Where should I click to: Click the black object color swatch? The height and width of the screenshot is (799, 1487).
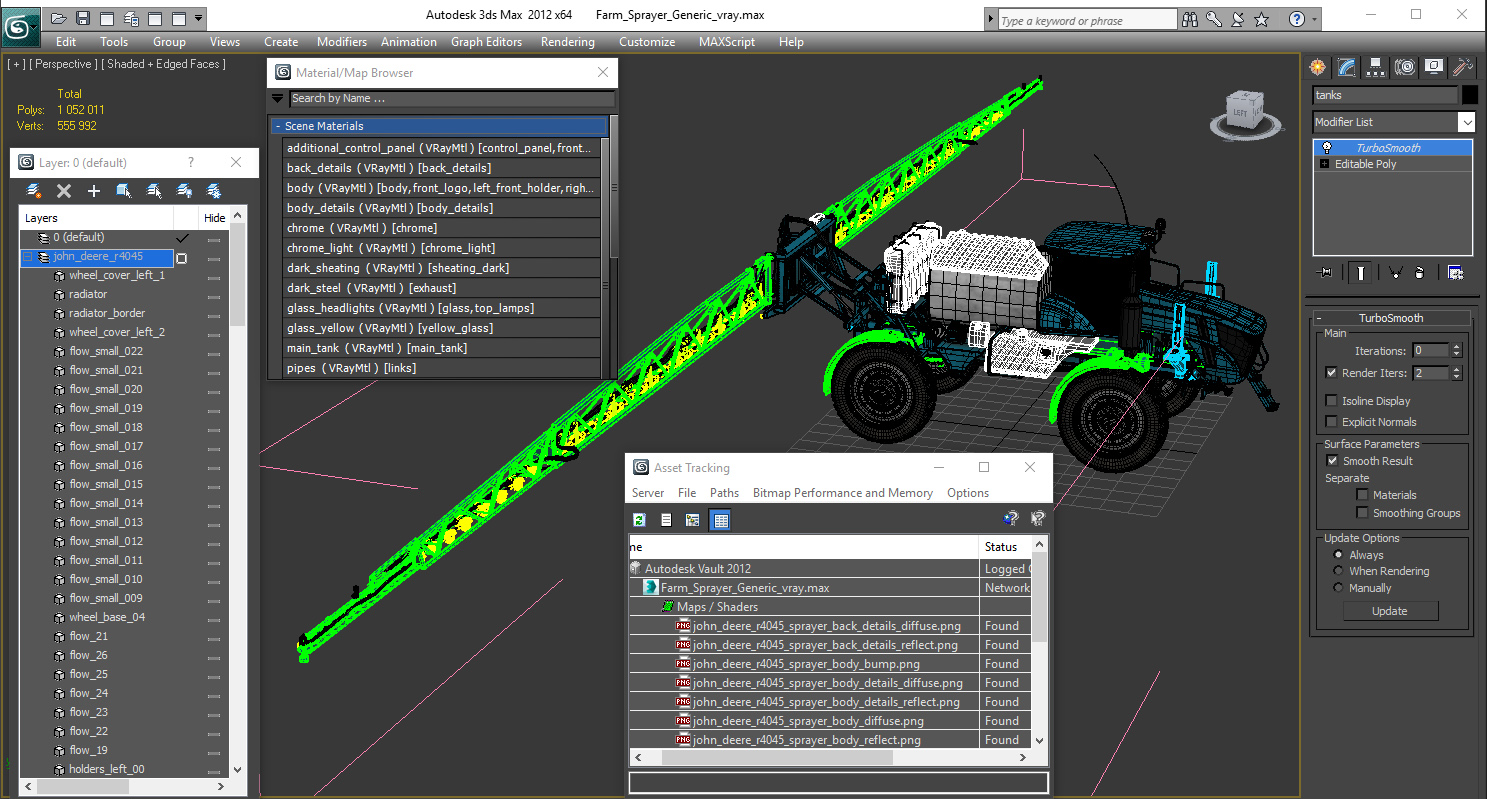coord(1469,95)
